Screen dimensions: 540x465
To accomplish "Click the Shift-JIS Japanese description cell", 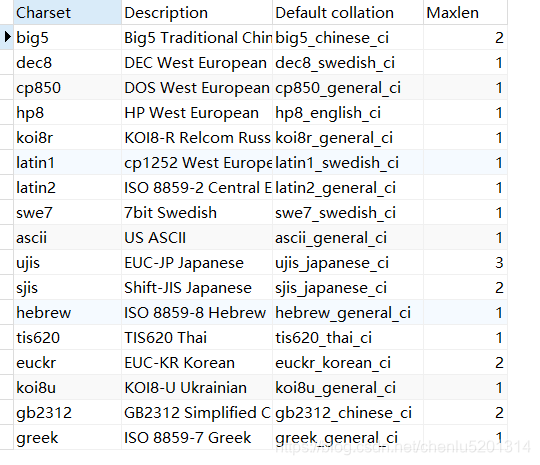I will (x=197, y=287).
